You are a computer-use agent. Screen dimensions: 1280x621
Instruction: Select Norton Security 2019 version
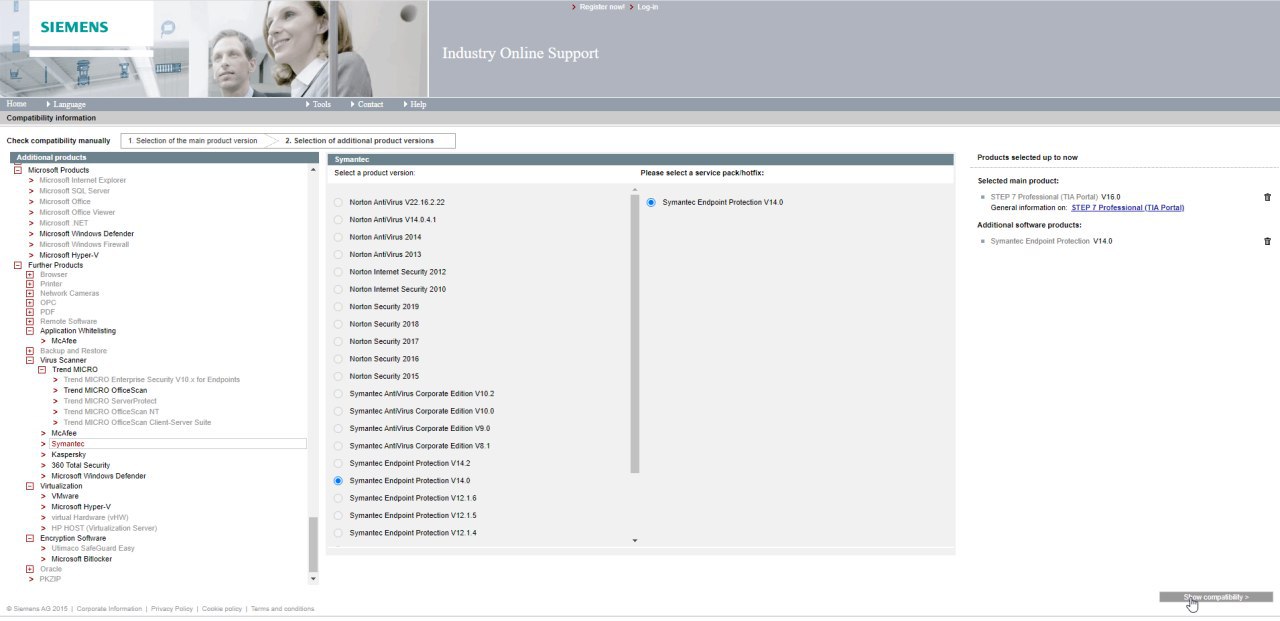point(338,306)
